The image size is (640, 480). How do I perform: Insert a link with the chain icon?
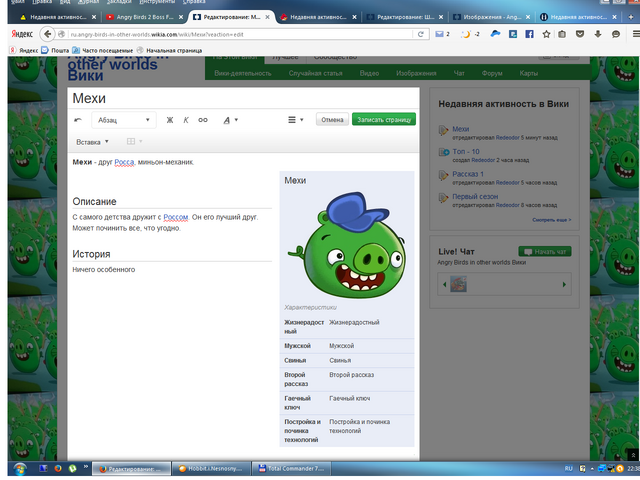[x=203, y=120]
